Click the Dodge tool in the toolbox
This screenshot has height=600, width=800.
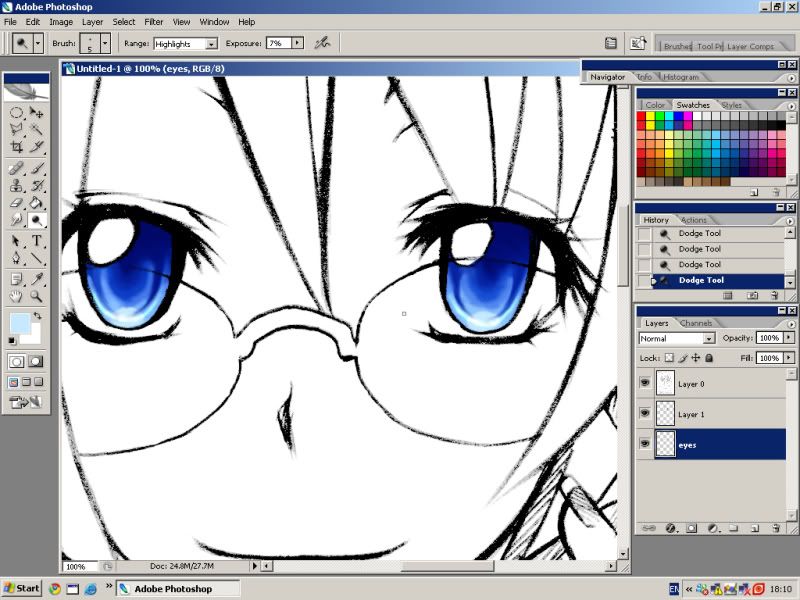tap(36, 220)
